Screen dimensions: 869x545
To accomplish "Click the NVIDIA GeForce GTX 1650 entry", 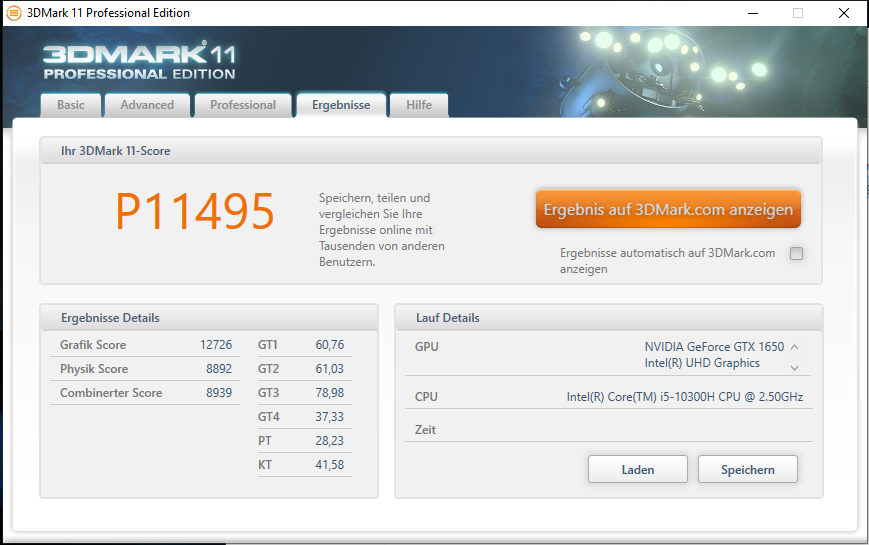I will [x=714, y=347].
